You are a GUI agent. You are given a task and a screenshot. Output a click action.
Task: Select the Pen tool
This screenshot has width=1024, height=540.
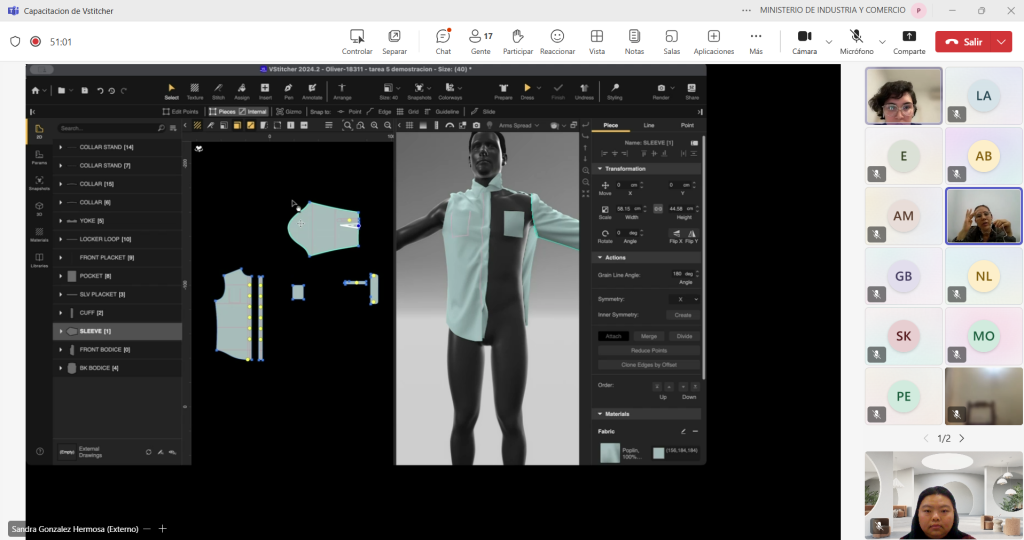click(288, 91)
